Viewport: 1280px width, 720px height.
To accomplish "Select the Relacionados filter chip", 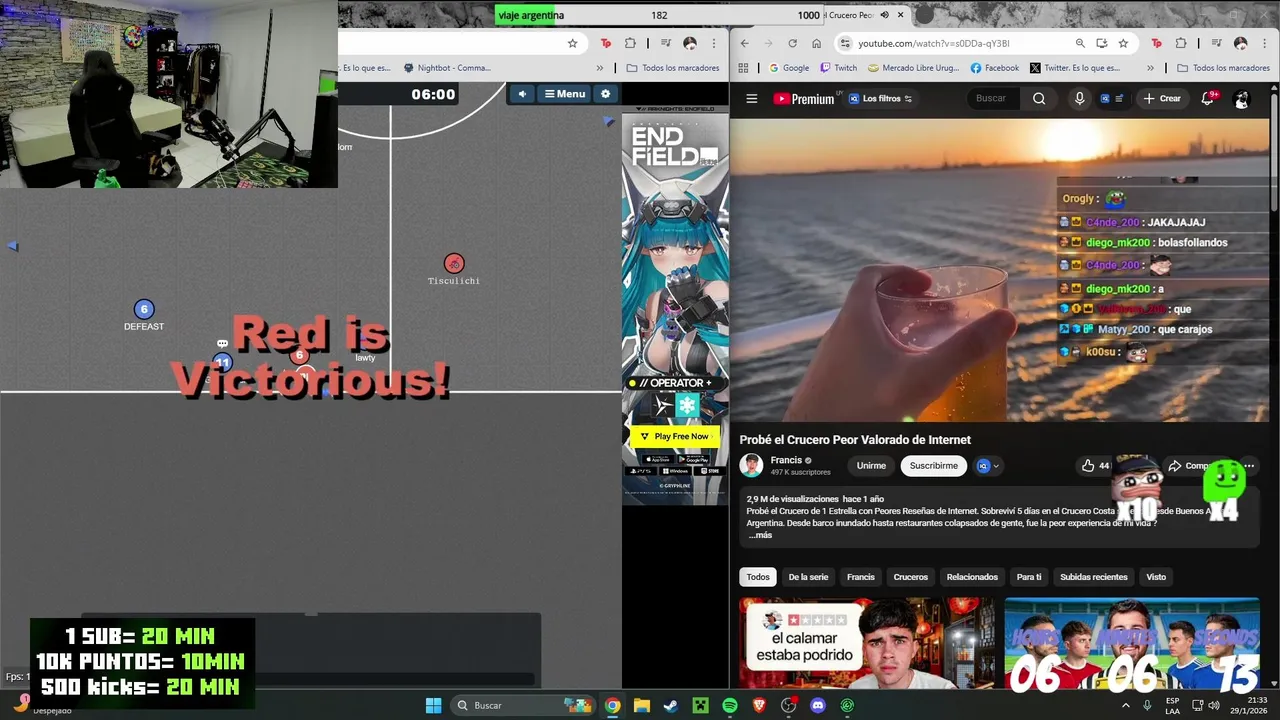I will coord(972,577).
